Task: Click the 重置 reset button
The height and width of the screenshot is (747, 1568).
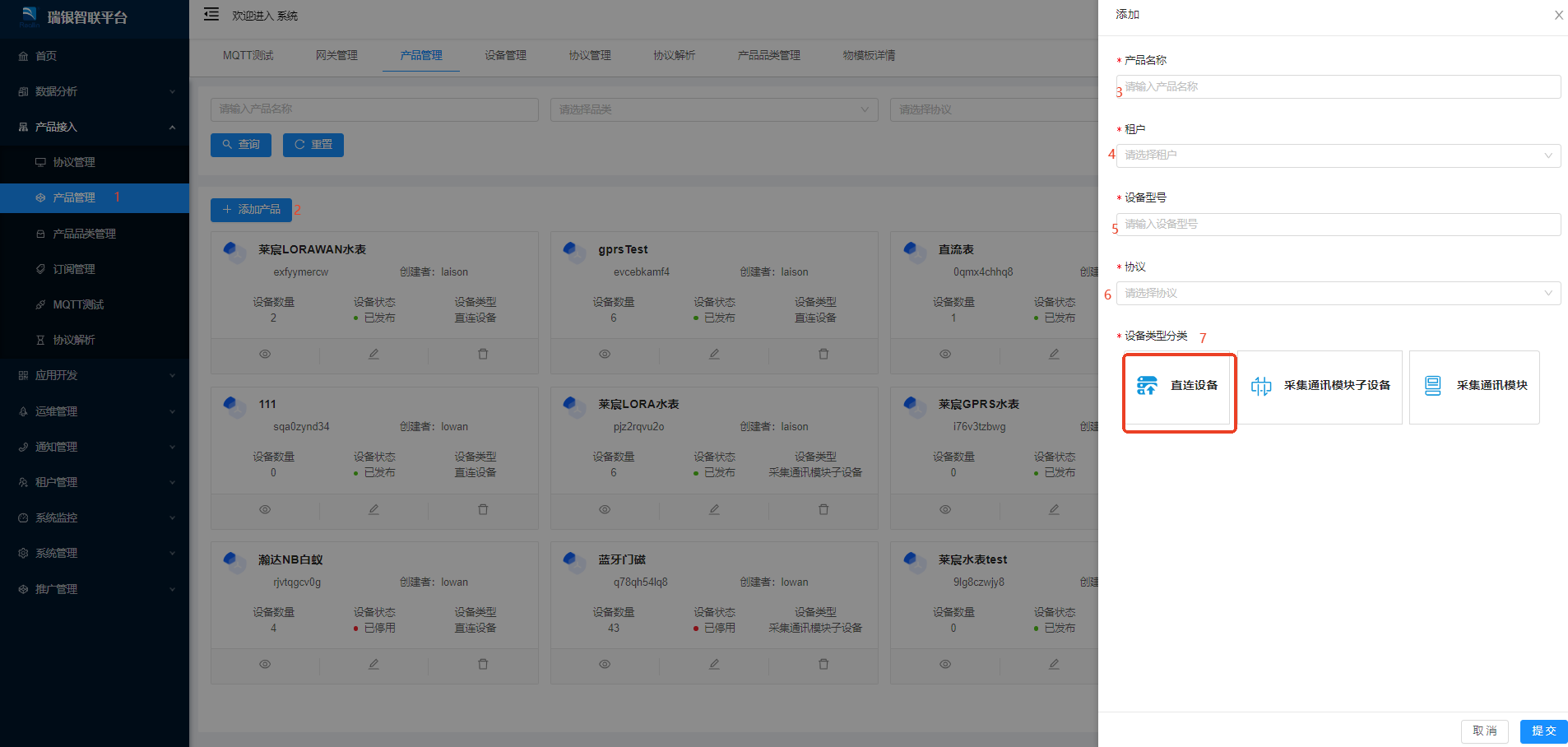Action: 313,145
